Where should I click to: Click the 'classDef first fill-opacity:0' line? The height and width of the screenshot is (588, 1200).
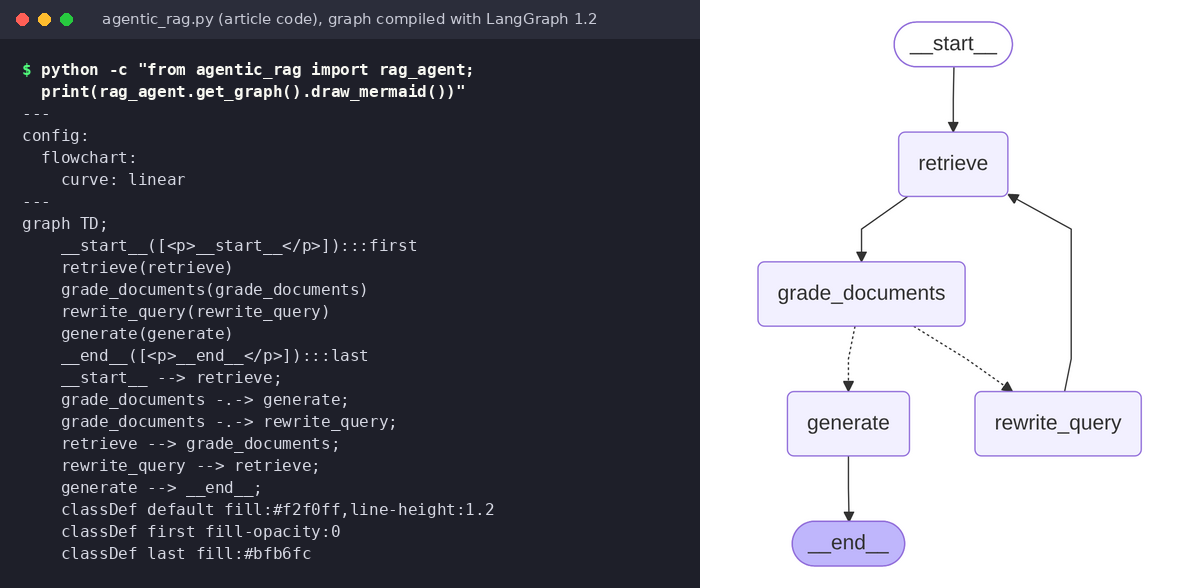[200, 532]
